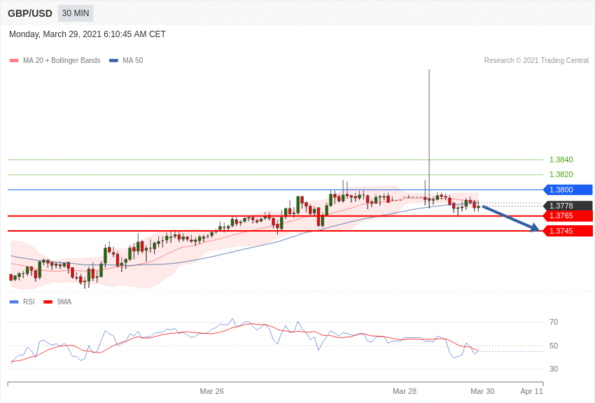The height and width of the screenshot is (403, 595).
Task: Click the red 1.3765 support price tag
Action: coord(568,216)
